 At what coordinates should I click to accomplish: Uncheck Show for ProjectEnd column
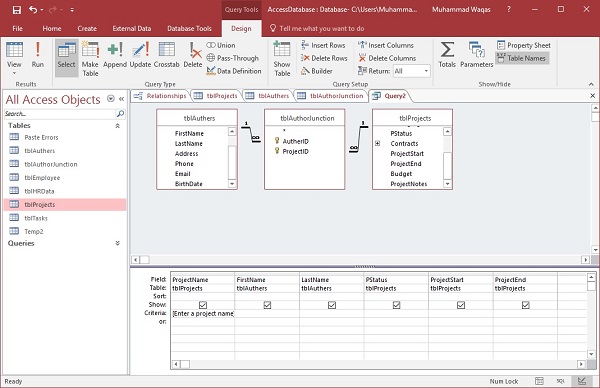point(525,305)
